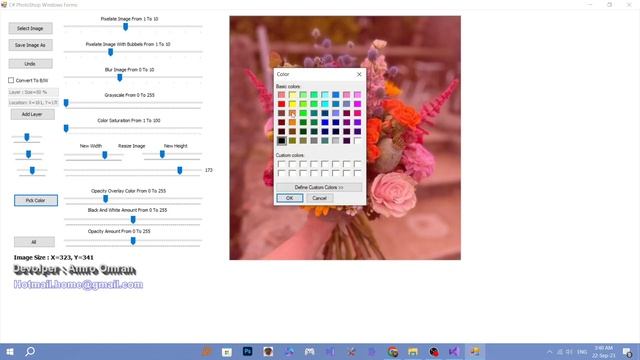Image resolution: width=640 pixels, height=360 pixels.
Task: Switch to Visual Studio in the taskbar
Action: [x=454, y=351]
